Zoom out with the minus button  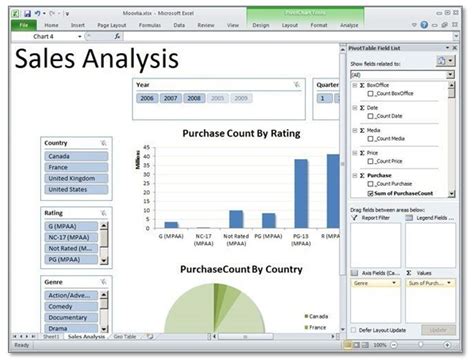[394, 345]
